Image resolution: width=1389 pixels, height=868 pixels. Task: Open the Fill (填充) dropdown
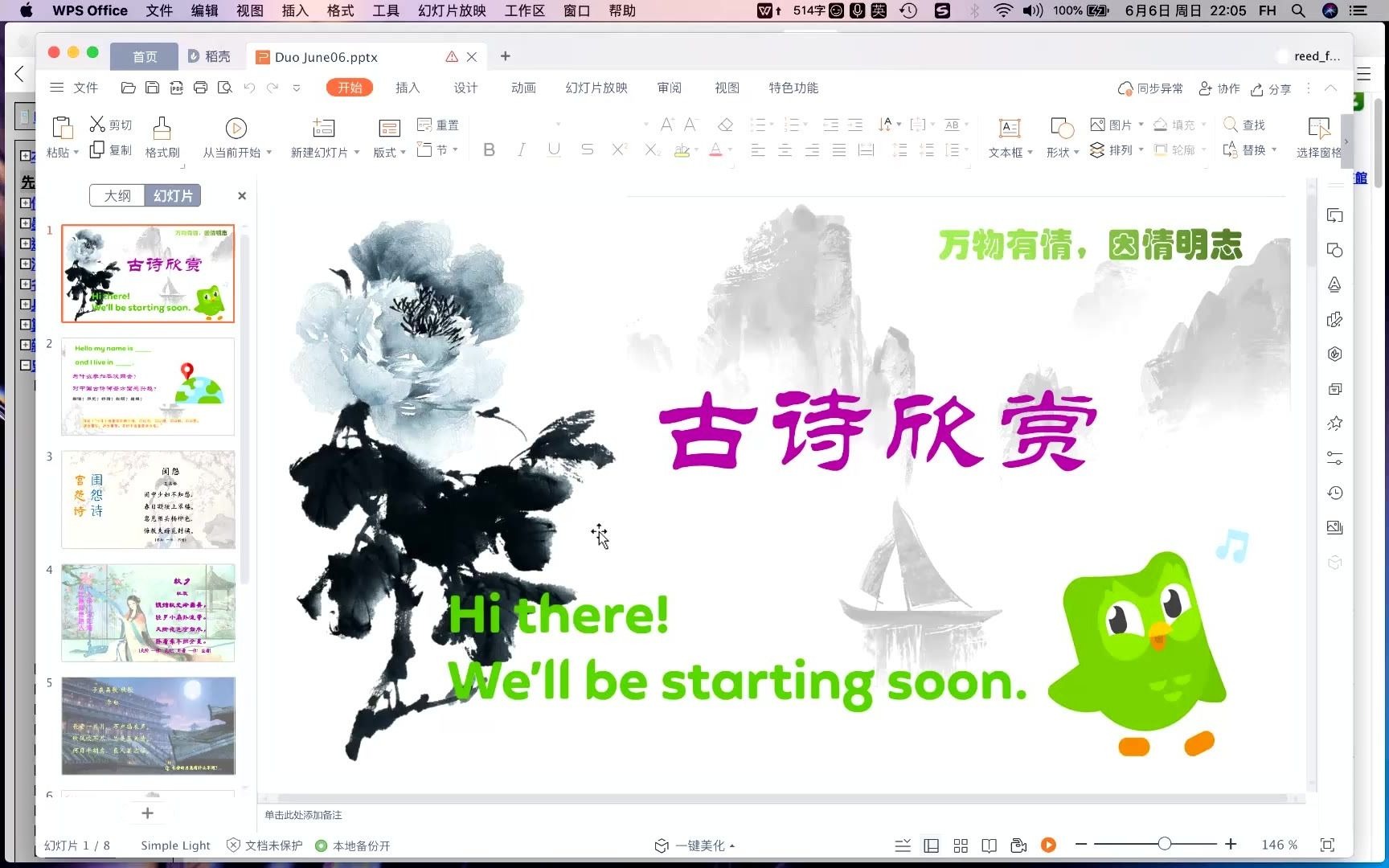(1180, 125)
